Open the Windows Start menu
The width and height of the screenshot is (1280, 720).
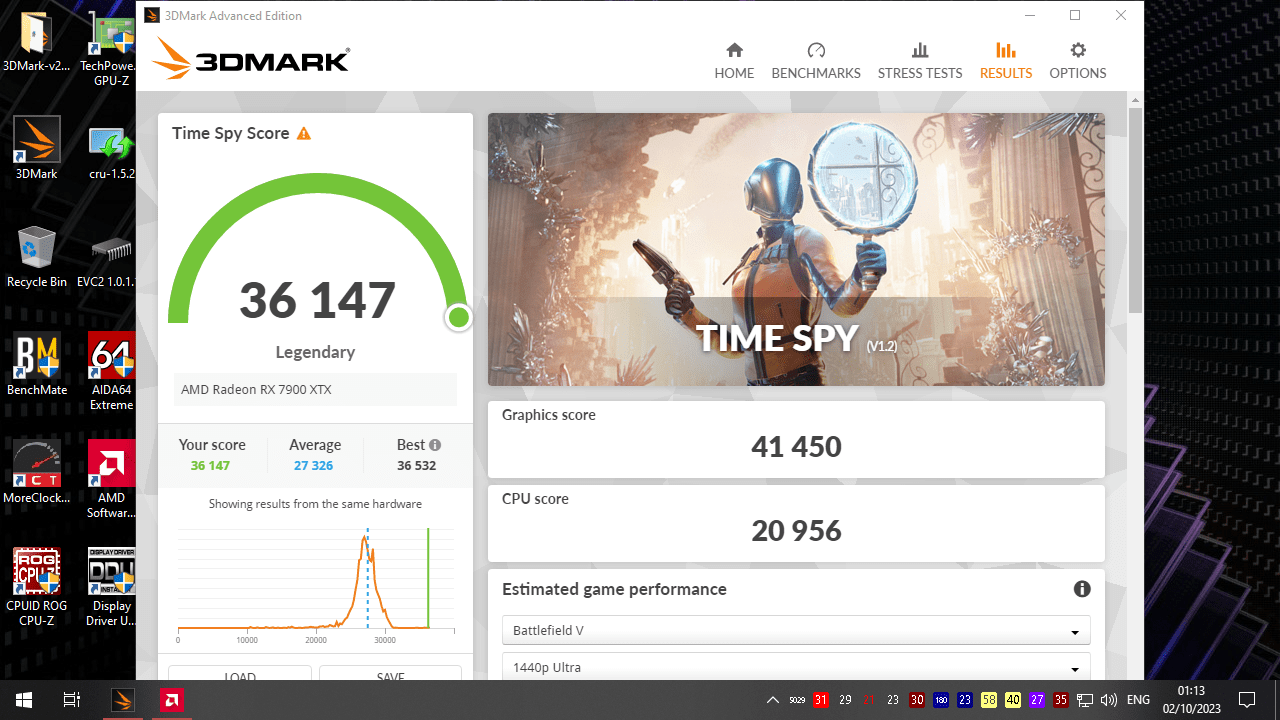[x=24, y=700]
